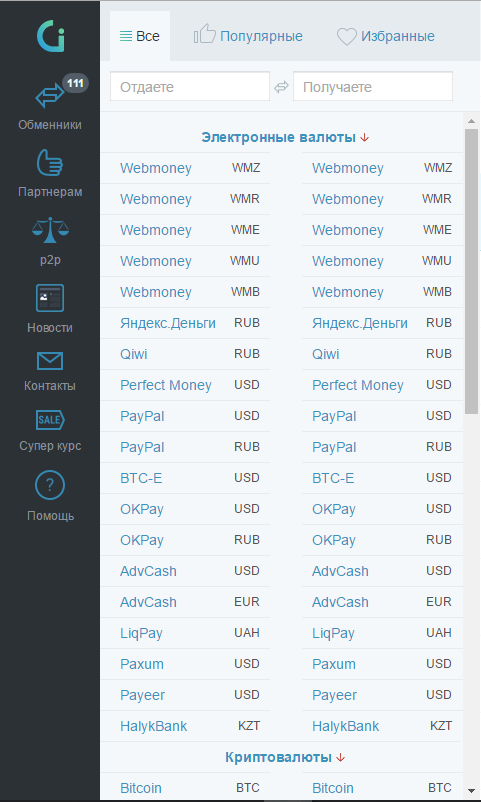
Task: Select Perfect Money USD in the receive column
Action: tap(382, 385)
